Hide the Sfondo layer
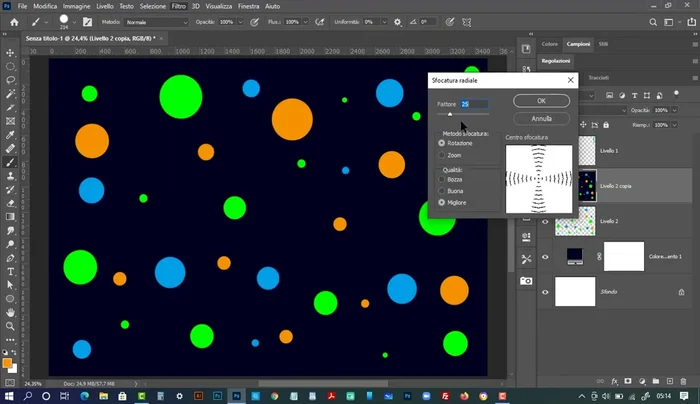700x404 pixels. 545,292
